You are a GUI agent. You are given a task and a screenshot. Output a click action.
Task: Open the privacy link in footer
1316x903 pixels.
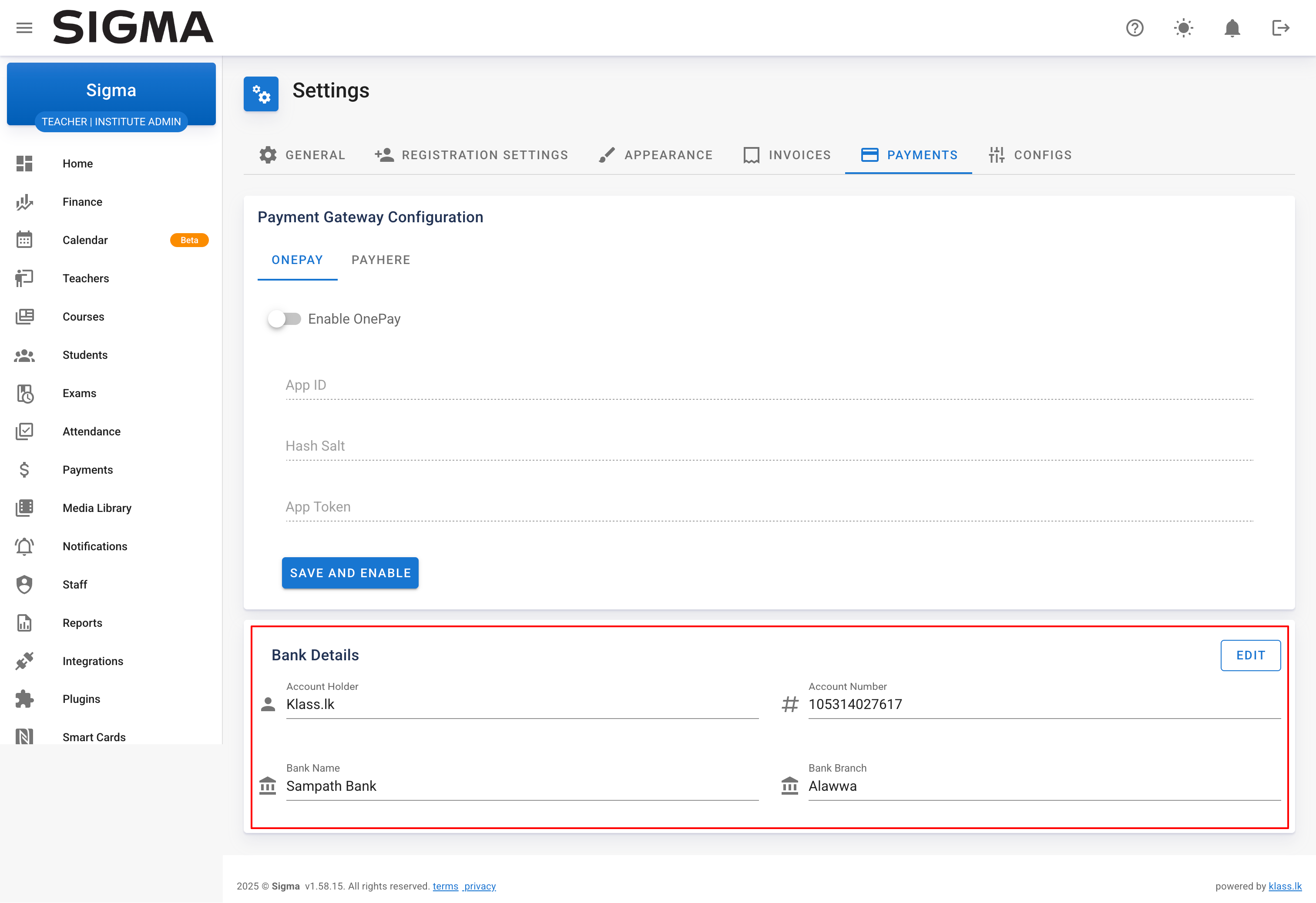pos(480,886)
